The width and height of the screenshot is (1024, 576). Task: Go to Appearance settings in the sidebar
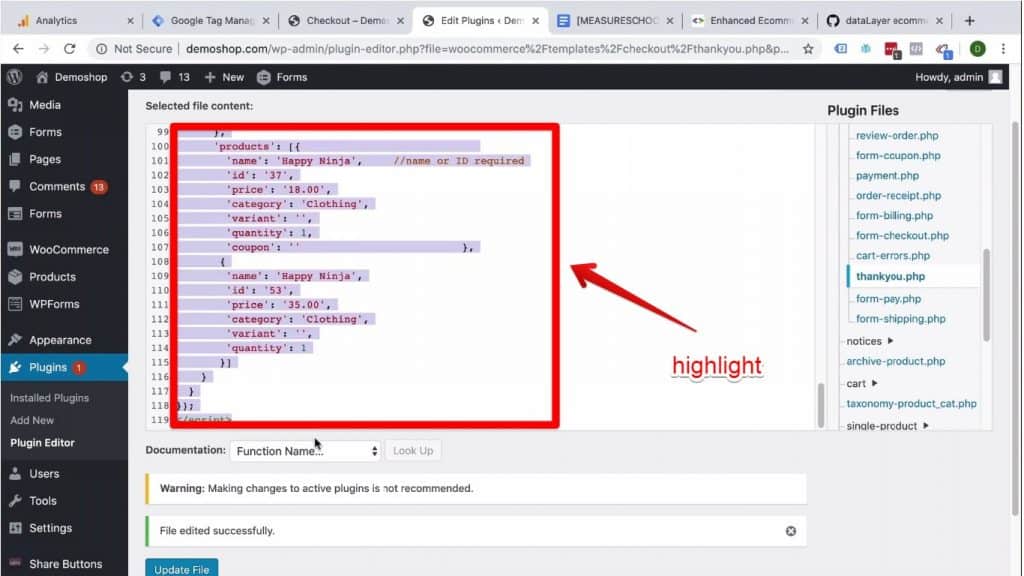(x=60, y=340)
